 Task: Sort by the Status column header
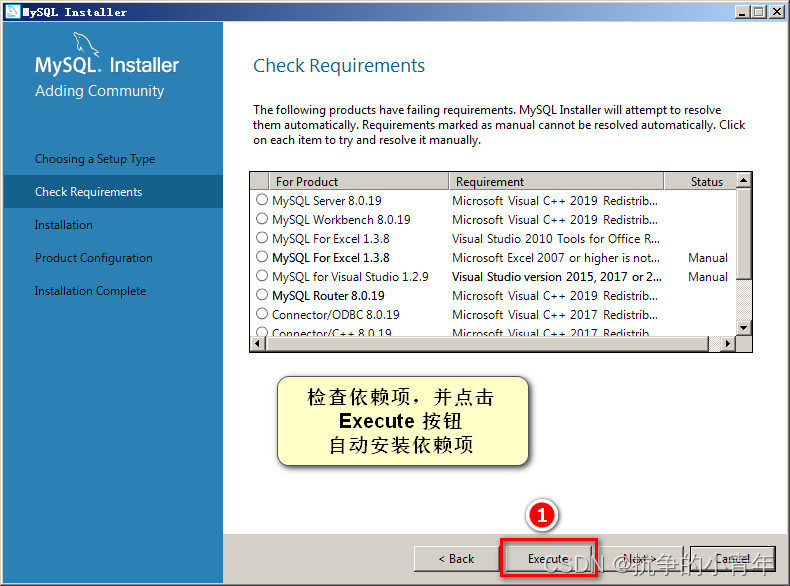pyautogui.click(x=700, y=181)
